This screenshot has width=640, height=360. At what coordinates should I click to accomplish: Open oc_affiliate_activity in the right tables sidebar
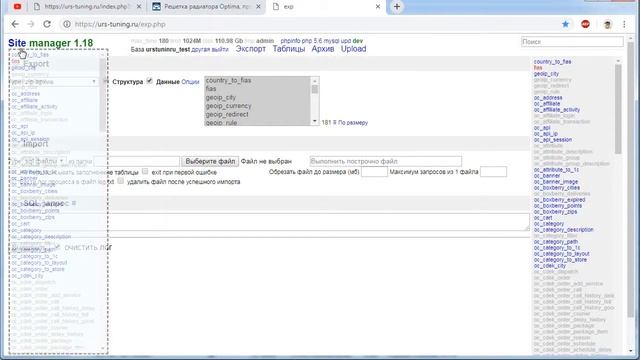[x=557, y=110]
